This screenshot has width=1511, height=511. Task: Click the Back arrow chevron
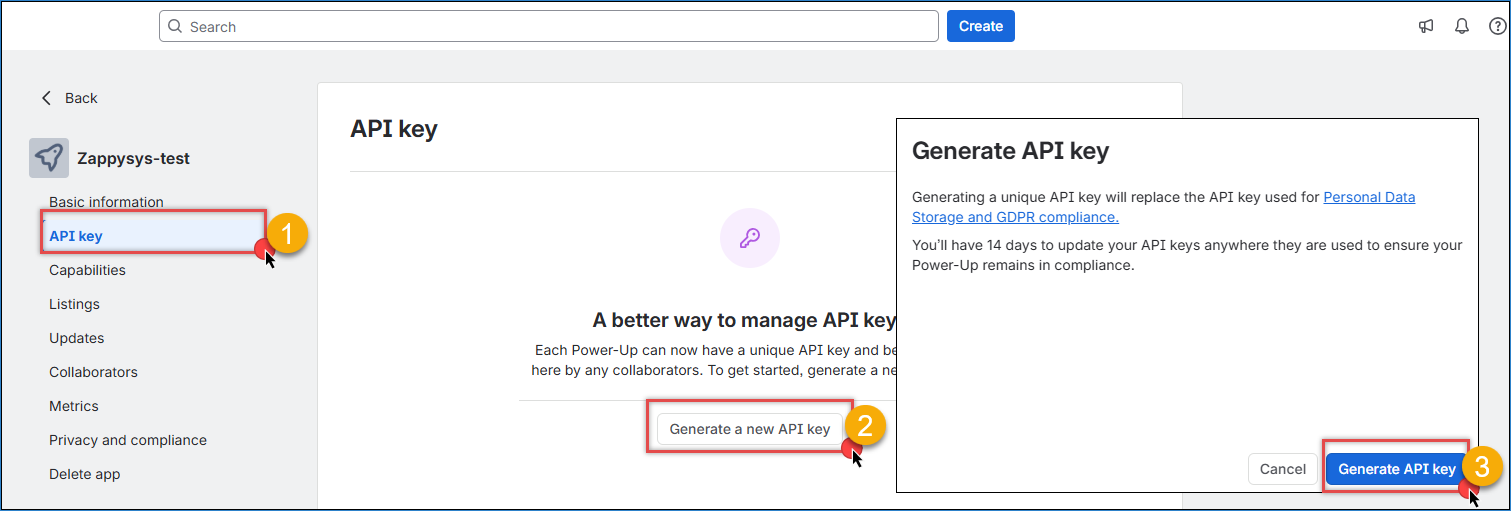pyautogui.click(x=46, y=98)
